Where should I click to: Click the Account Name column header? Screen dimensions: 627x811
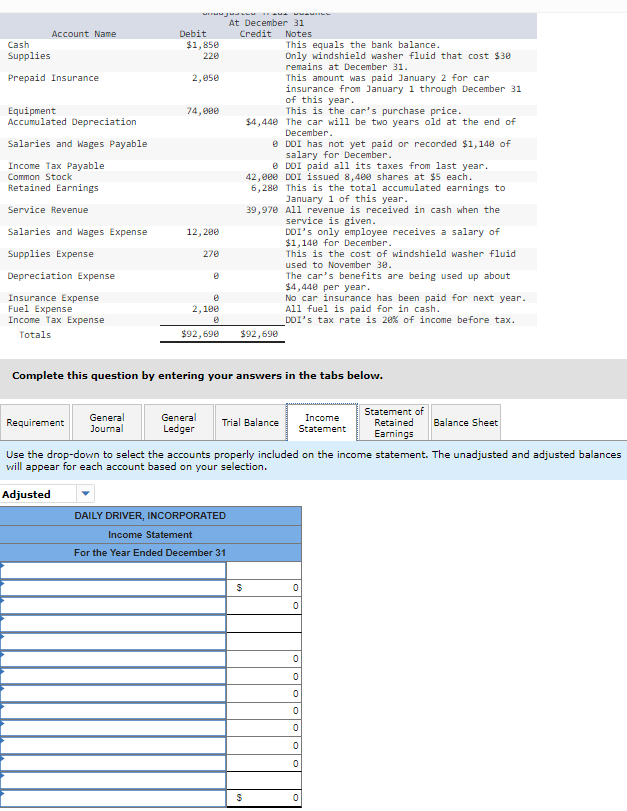point(84,34)
